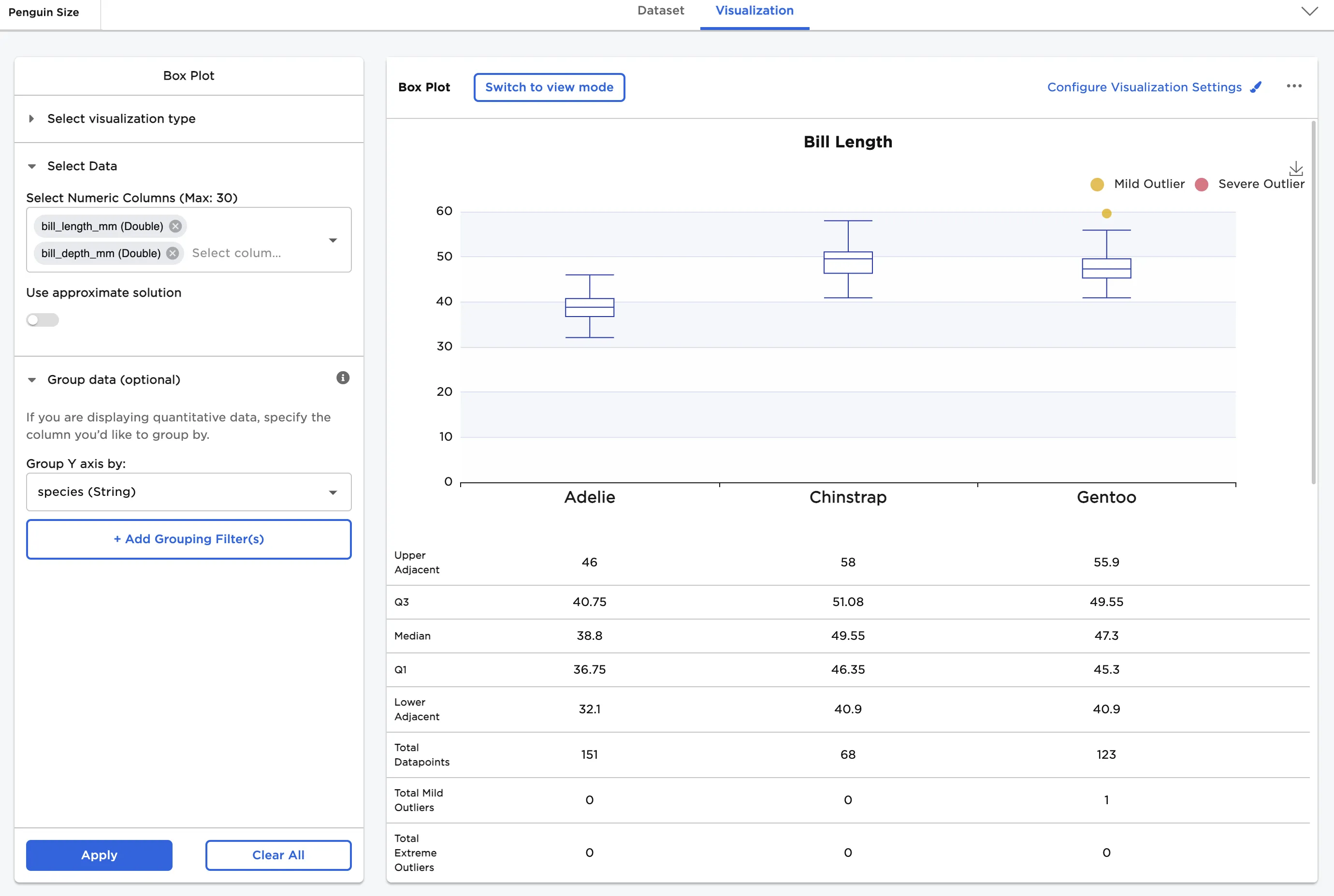The height and width of the screenshot is (896, 1334).
Task: Open the species (String) group-by dropdown
Action: tap(188, 492)
